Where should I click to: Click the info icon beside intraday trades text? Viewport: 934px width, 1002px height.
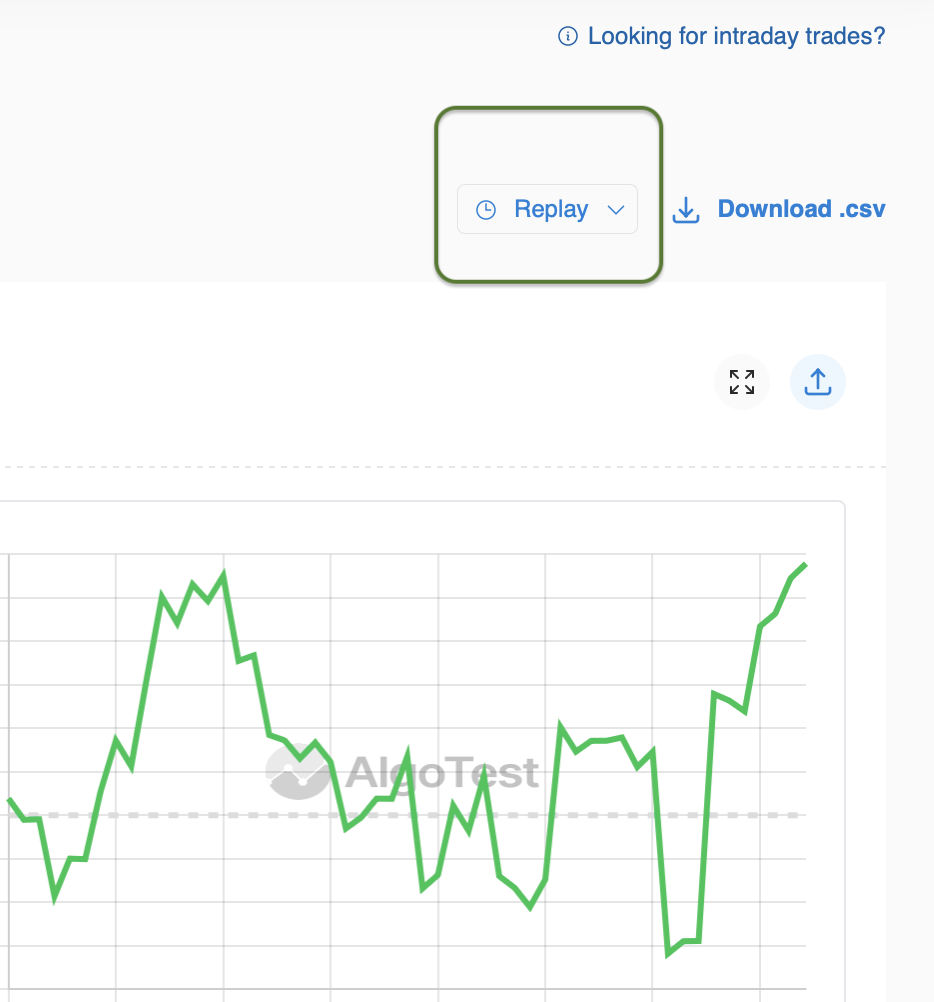(x=567, y=37)
